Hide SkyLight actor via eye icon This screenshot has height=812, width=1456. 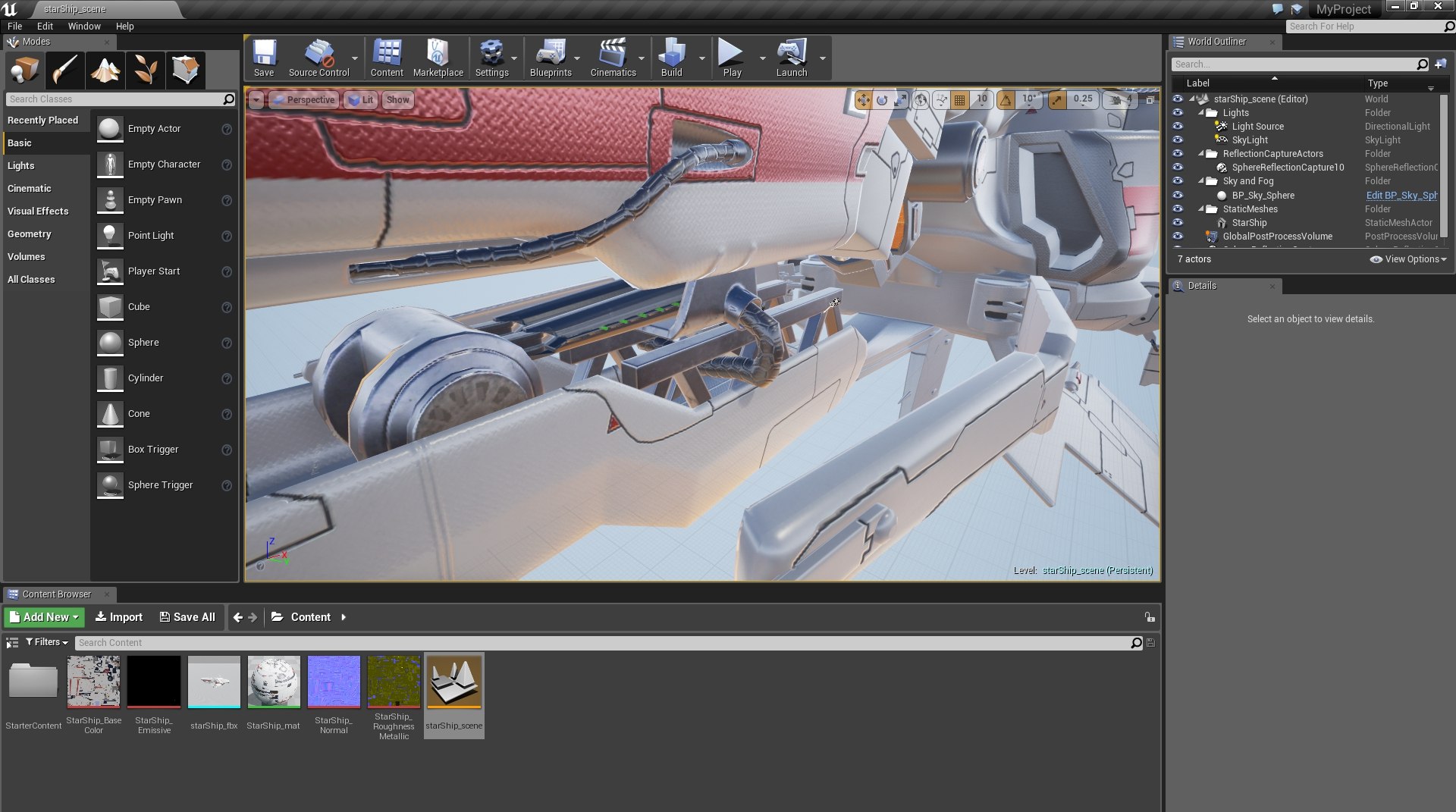1178,140
